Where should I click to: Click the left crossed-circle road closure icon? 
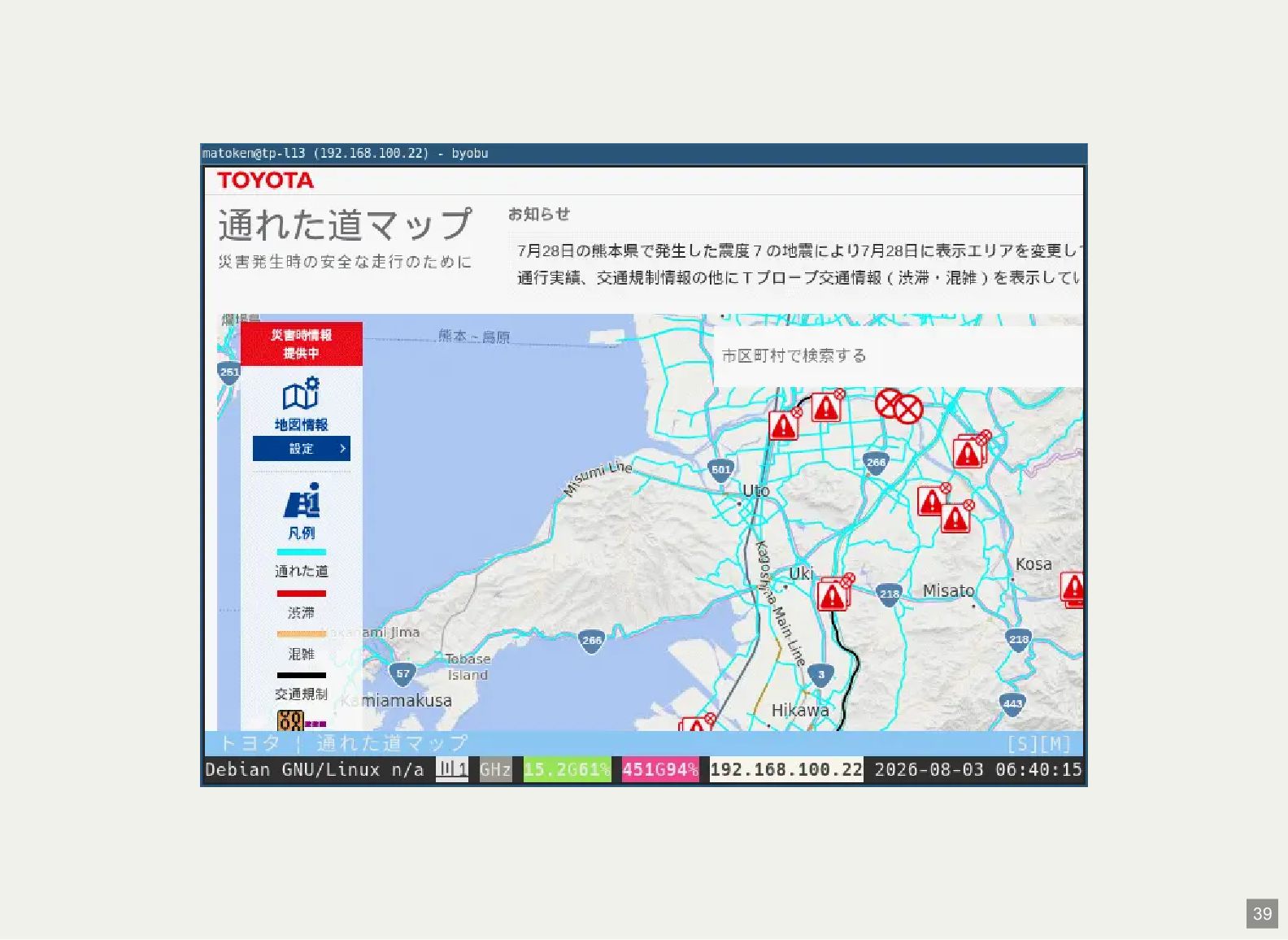888,402
